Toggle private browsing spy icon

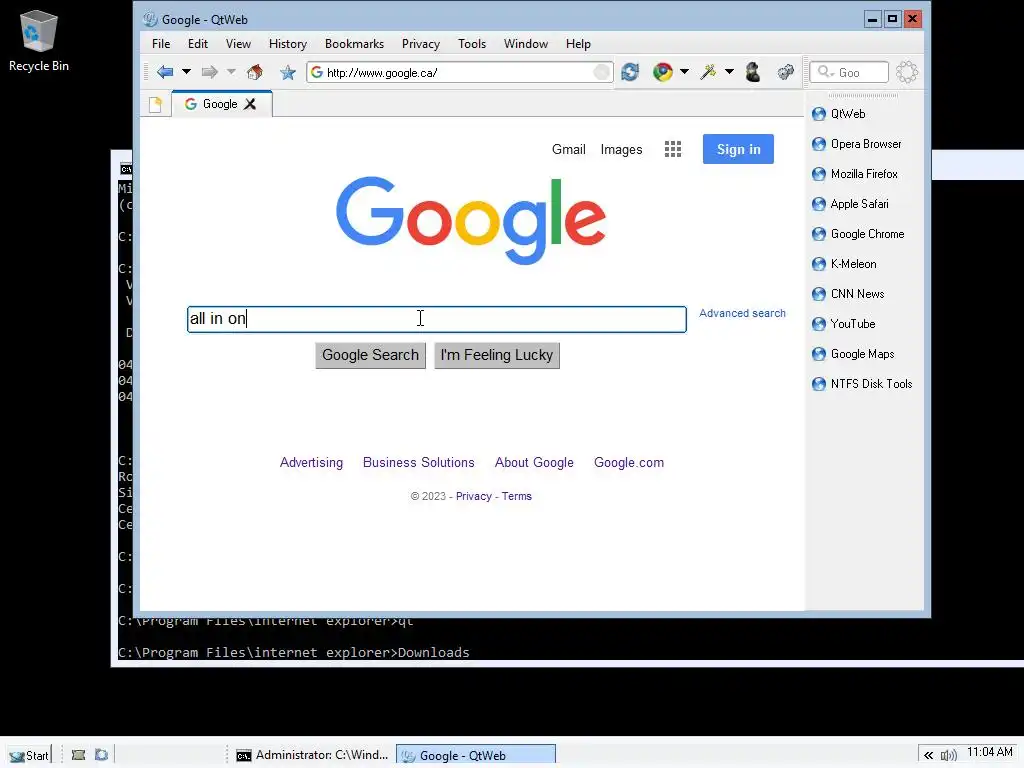pyautogui.click(x=752, y=72)
